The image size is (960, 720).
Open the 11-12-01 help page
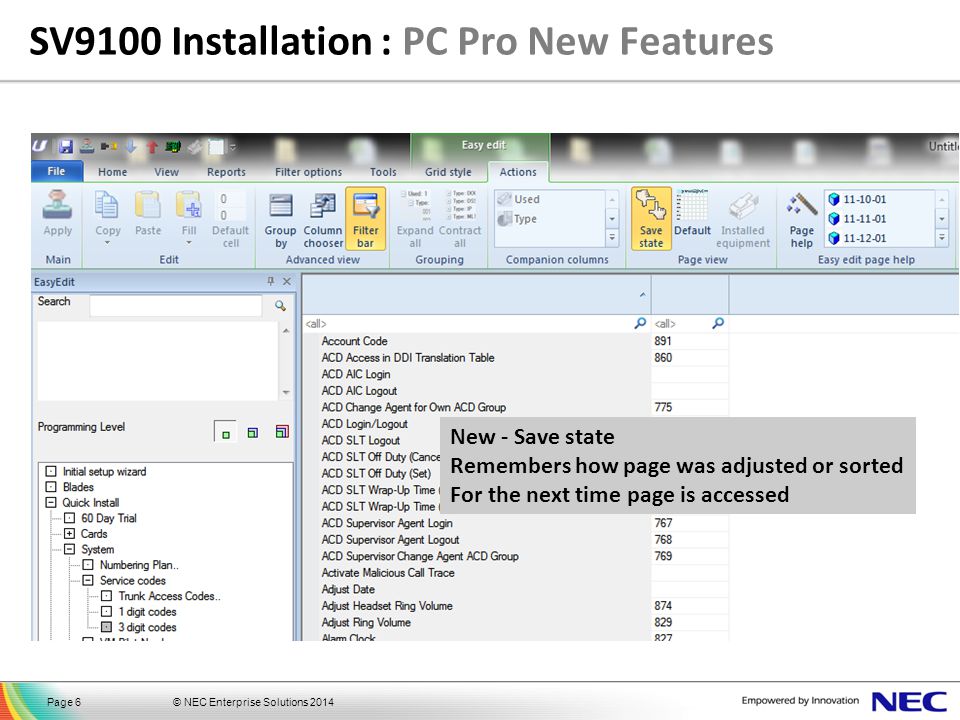pos(858,238)
